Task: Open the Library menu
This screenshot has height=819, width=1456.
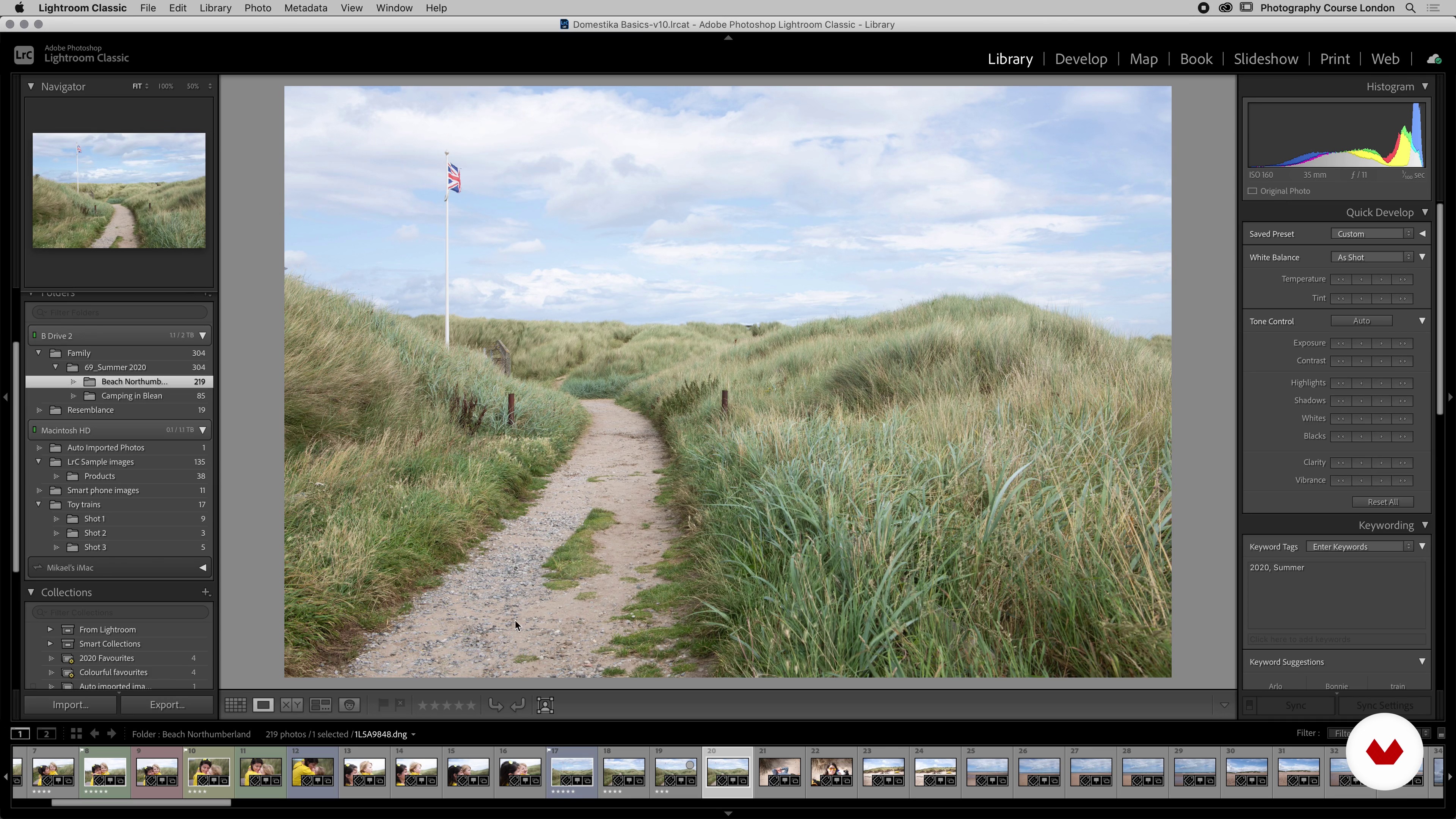Action: (x=215, y=8)
